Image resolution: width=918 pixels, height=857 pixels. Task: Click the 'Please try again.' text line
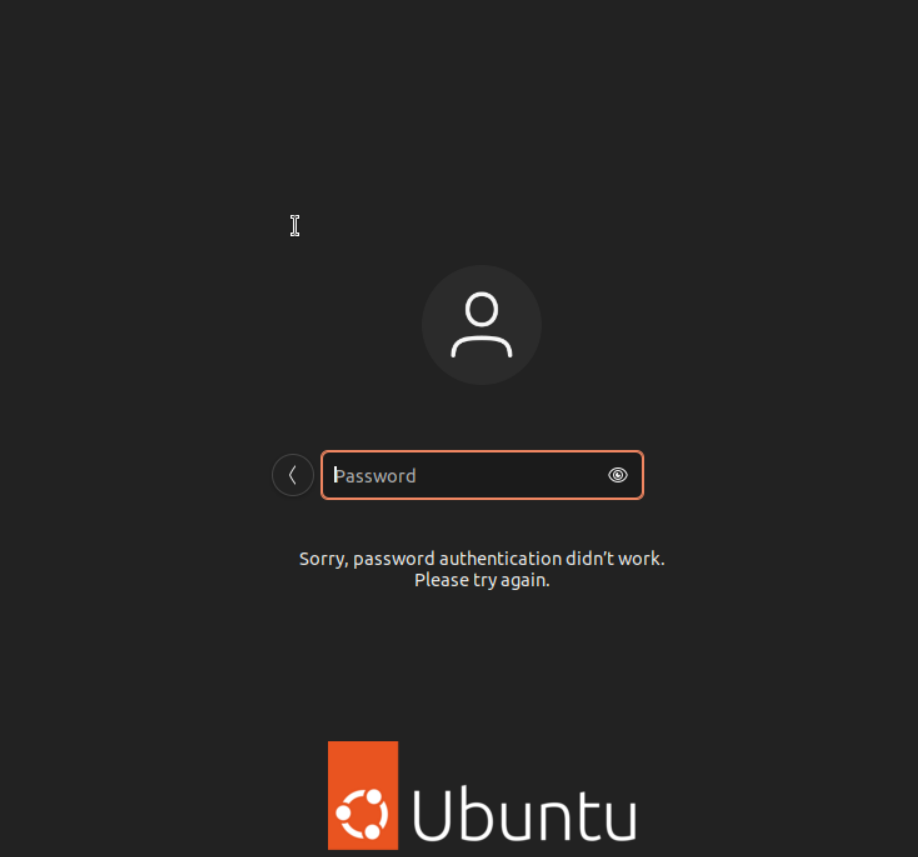(482, 580)
